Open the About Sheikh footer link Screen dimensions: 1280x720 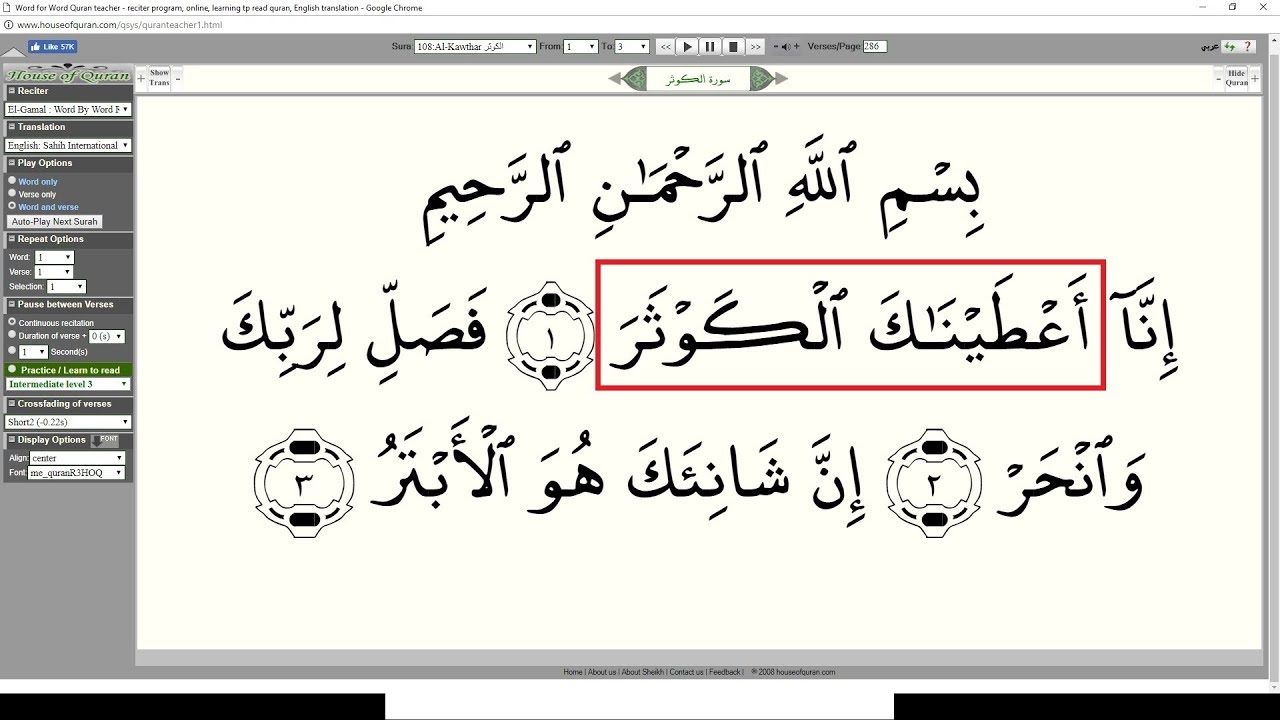pos(643,672)
